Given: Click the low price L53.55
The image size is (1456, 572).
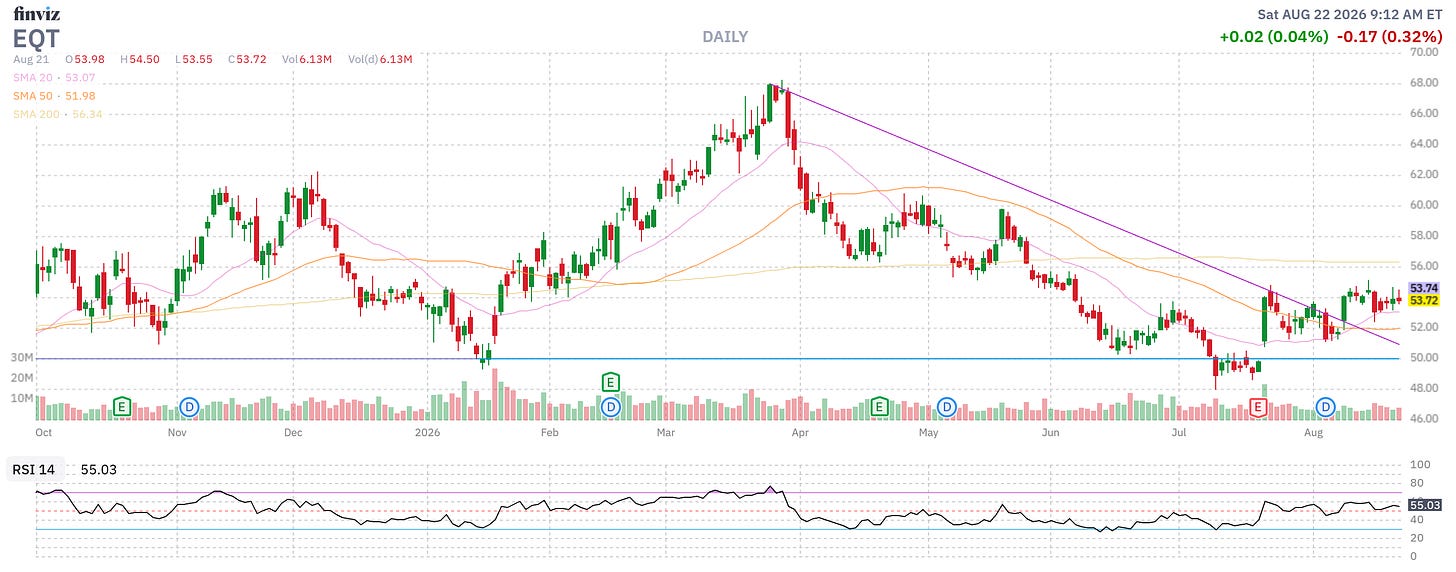Looking at the screenshot, I should click(194, 59).
